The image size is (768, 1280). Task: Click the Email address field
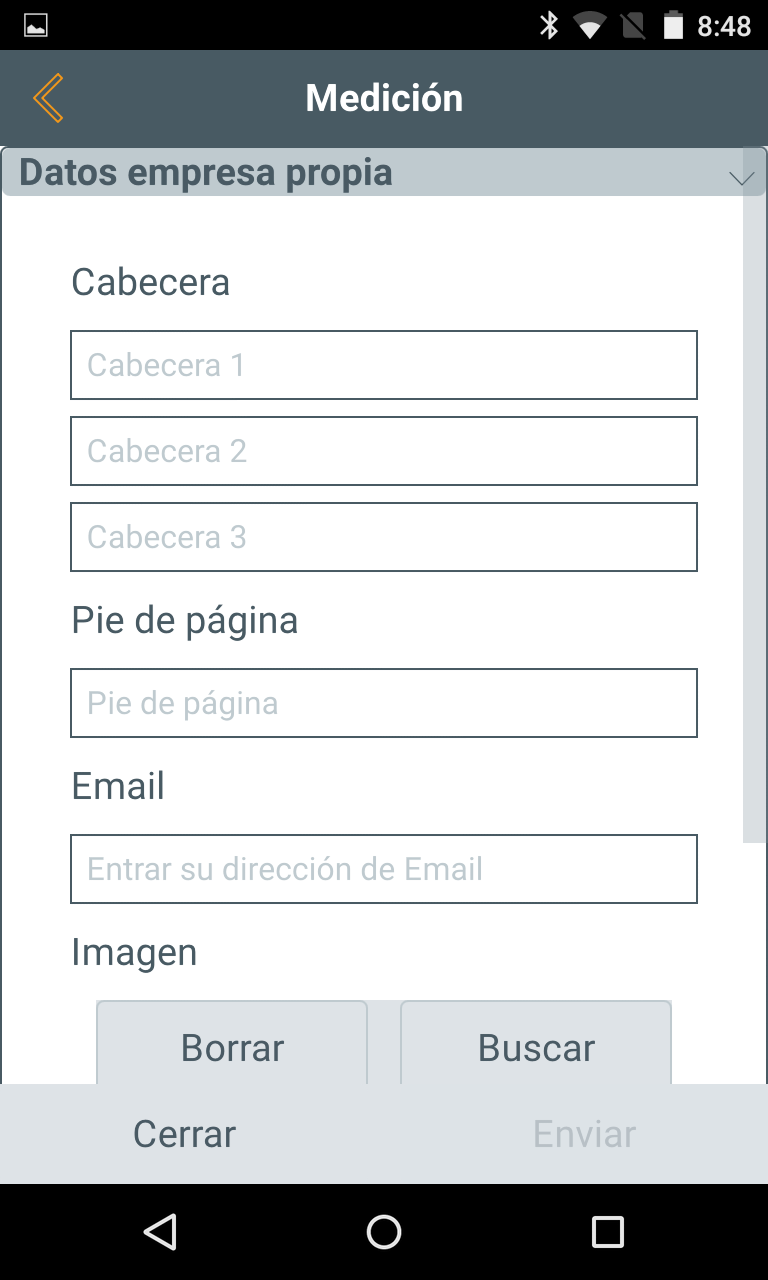click(x=383, y=869)
